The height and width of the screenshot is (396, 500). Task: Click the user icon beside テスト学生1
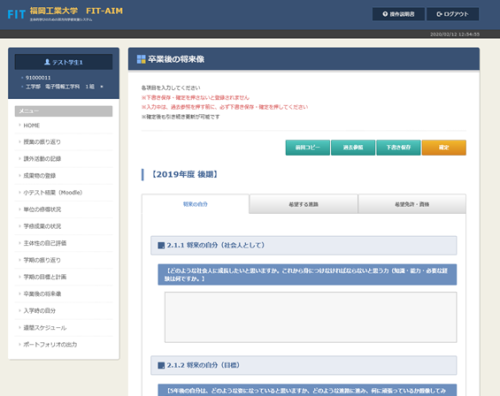pyautogui.click(x=47, y=62)
